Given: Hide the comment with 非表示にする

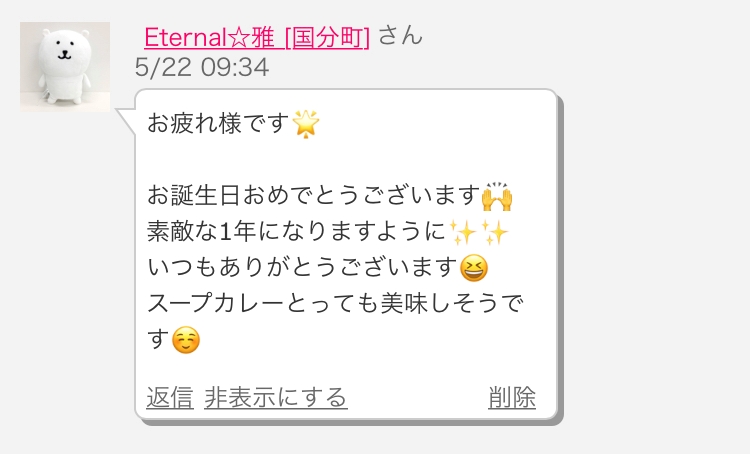Looking at the screenshot, I should pos(276,398).
